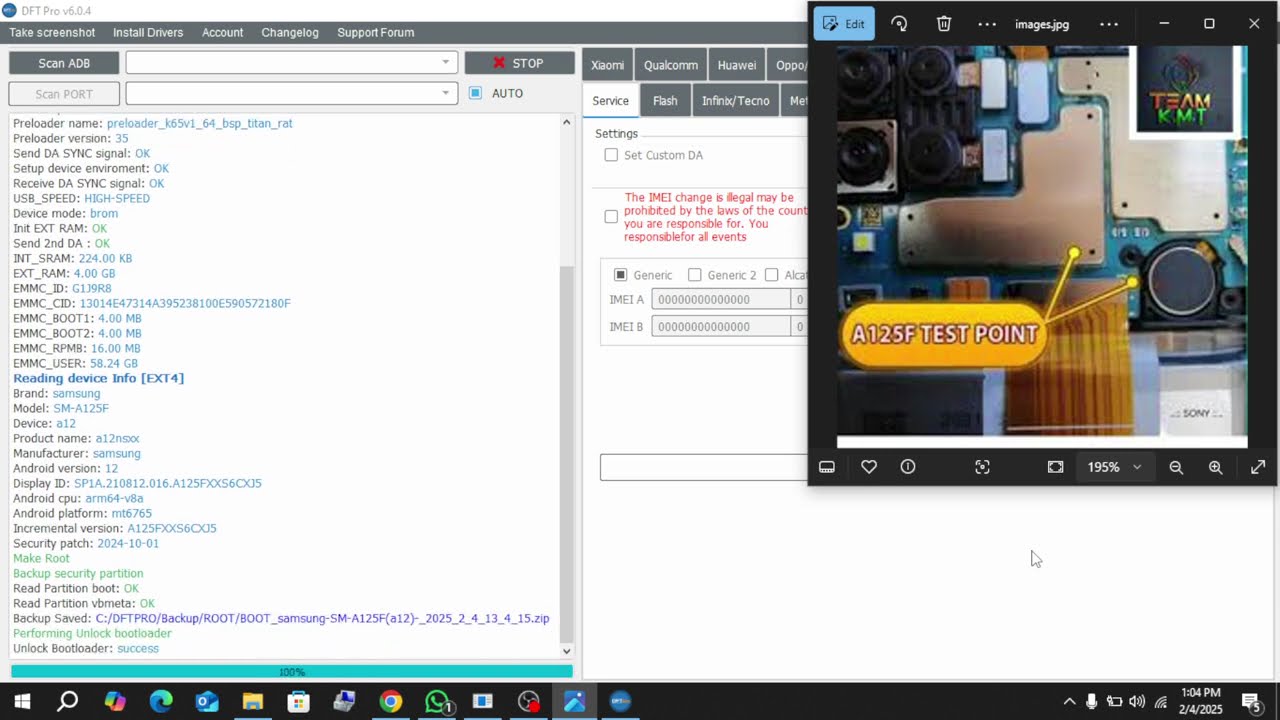Zoom in on the photo

tap(1215, 467)
